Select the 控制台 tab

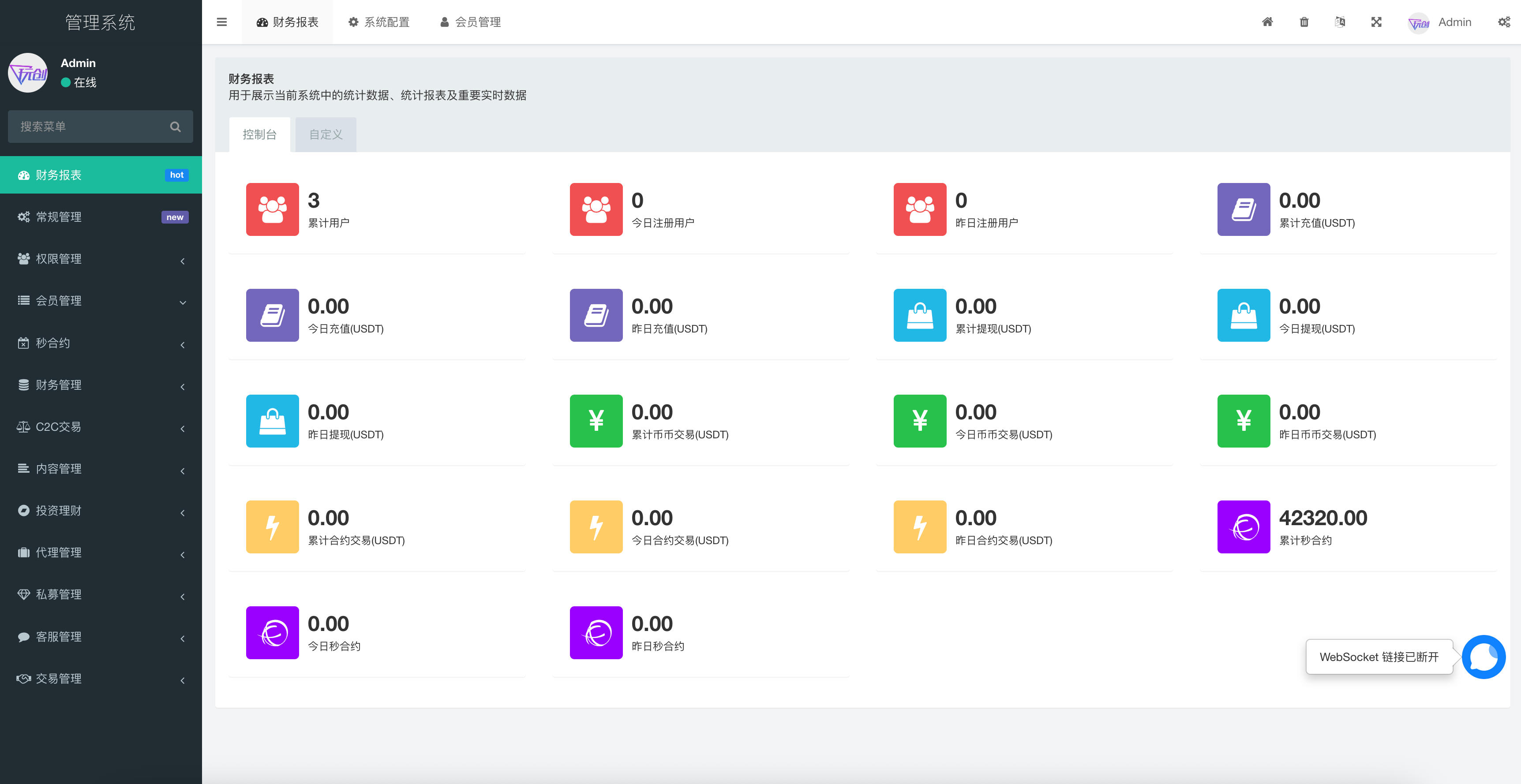(259, 134)
